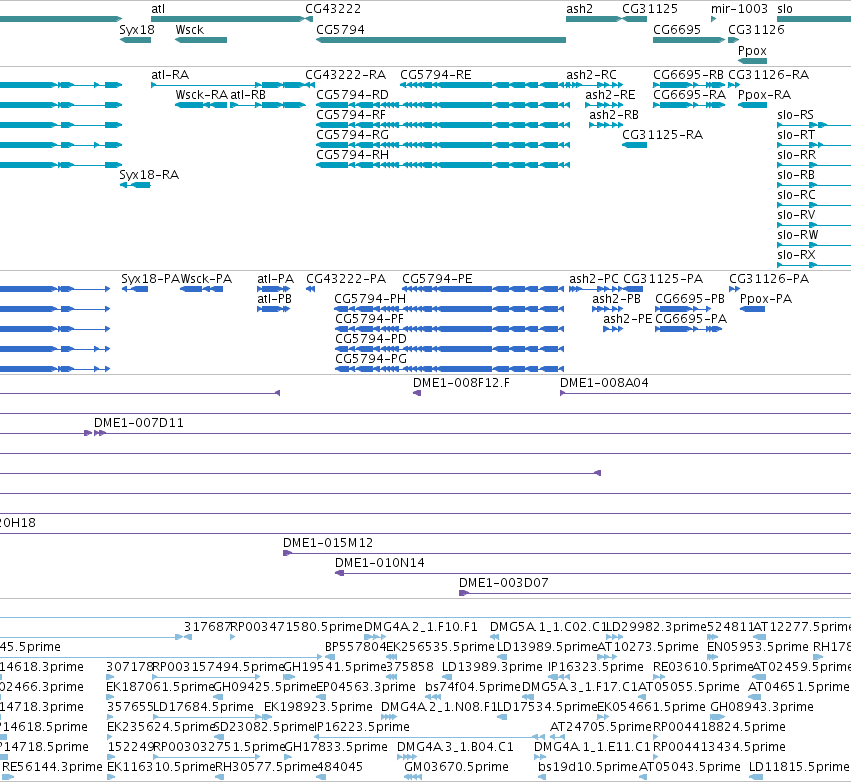Viewport: 851px width, 782px height.
Task: Select the atl gene label
Action: pos(158,9)
